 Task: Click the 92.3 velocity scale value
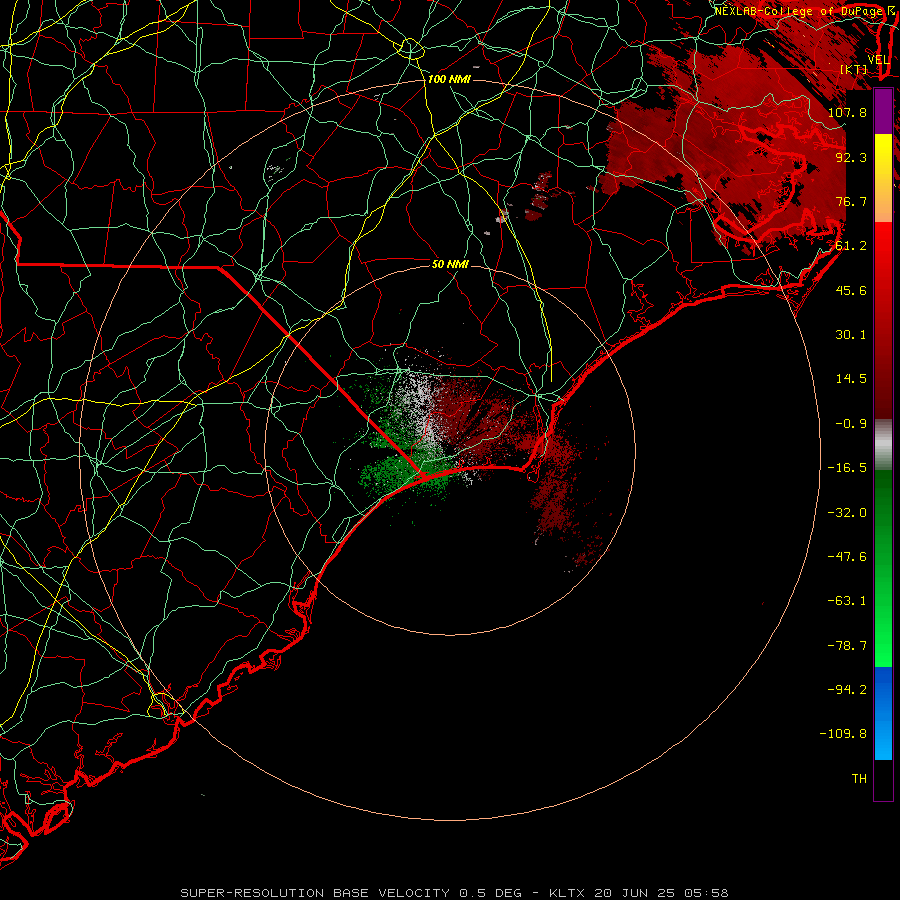[x=851, y=157]
